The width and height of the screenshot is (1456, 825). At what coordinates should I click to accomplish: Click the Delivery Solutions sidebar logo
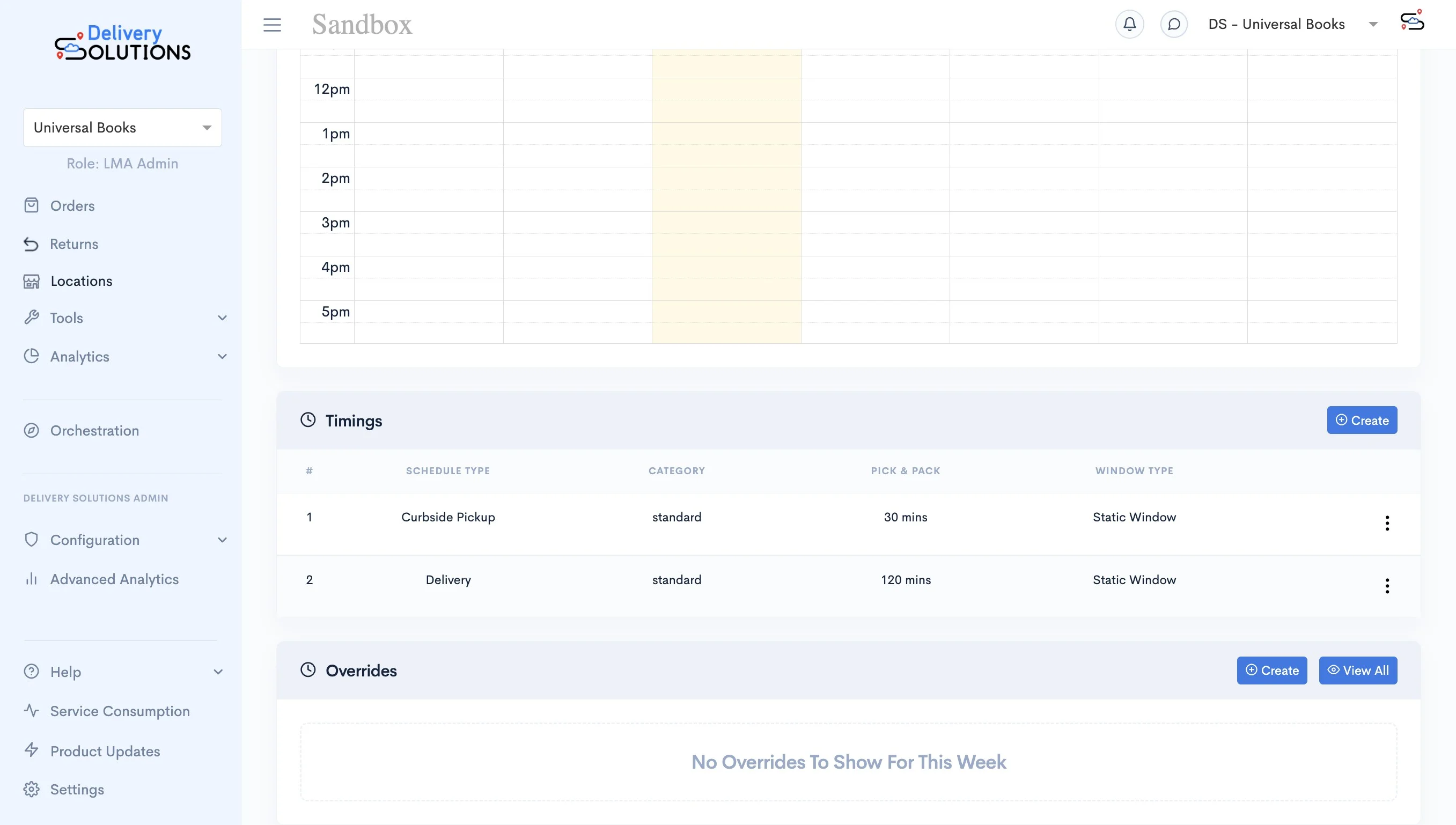pos(122,43)
